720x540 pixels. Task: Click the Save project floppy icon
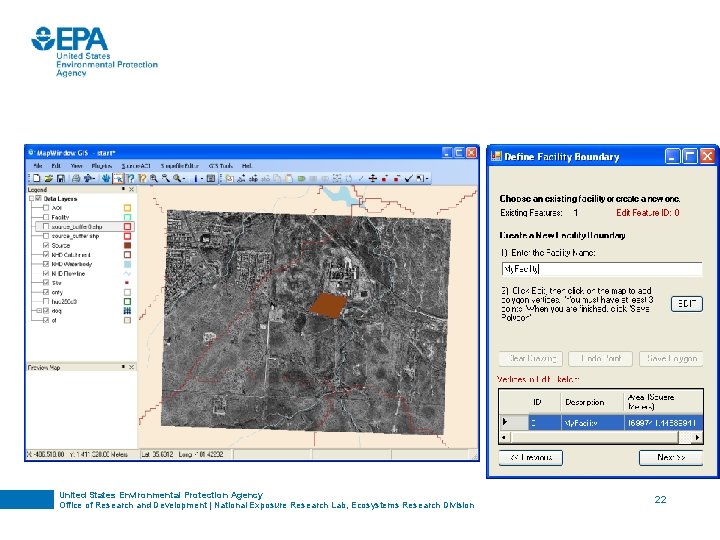pos(61,178)
